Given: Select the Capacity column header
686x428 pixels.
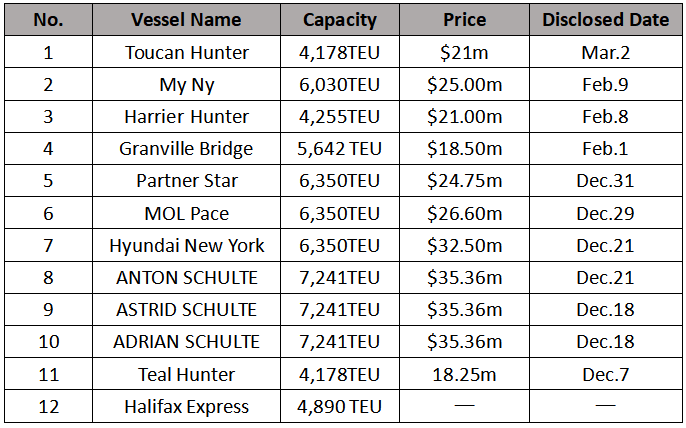Looking at the screenshot, I should [340, 20].
